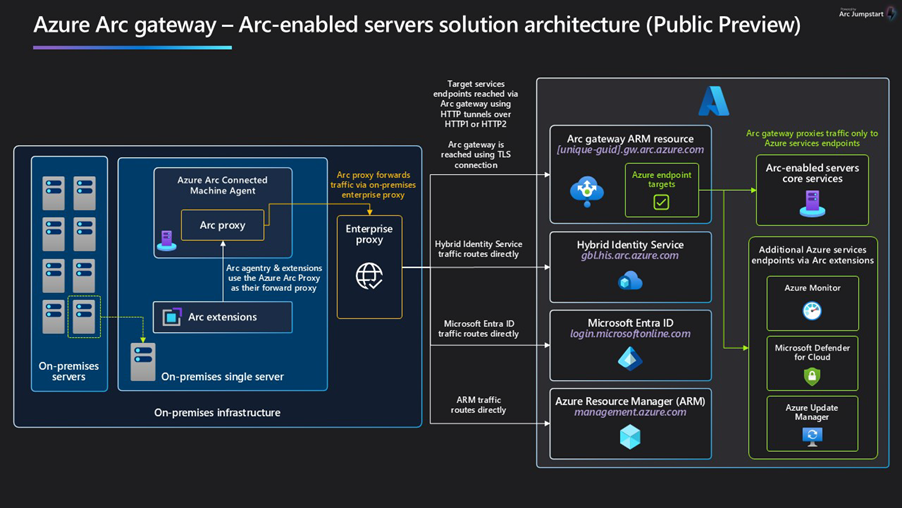The width and height of the screenshot is (902, 508).
Task: Click 'Microsoft Entra ID' heading
Action: pyautogui.click(x=630, y=323)
